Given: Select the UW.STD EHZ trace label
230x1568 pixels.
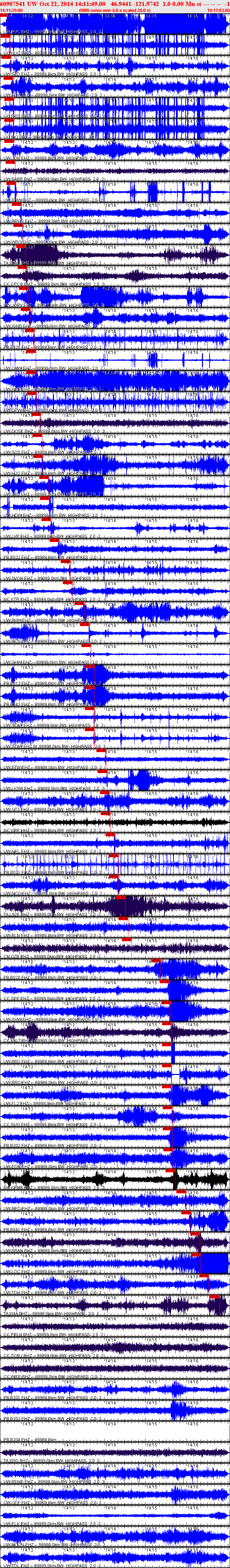Looking at the screenshot, I should coord(54,75).
